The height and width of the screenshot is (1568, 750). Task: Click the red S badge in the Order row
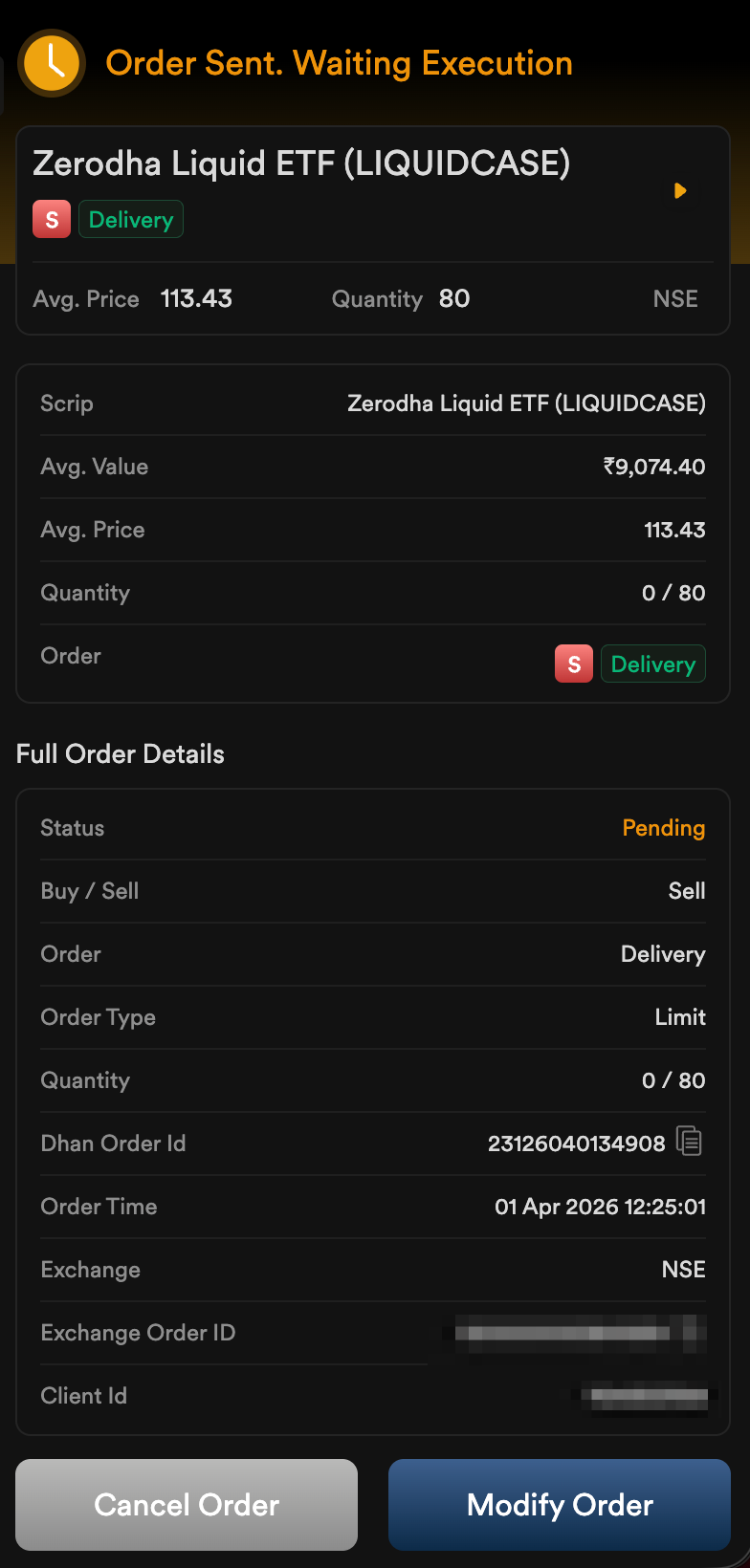coord(574,664)
